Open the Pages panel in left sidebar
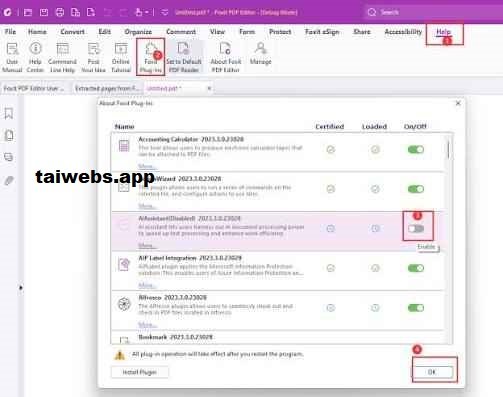 pos(9,135)
